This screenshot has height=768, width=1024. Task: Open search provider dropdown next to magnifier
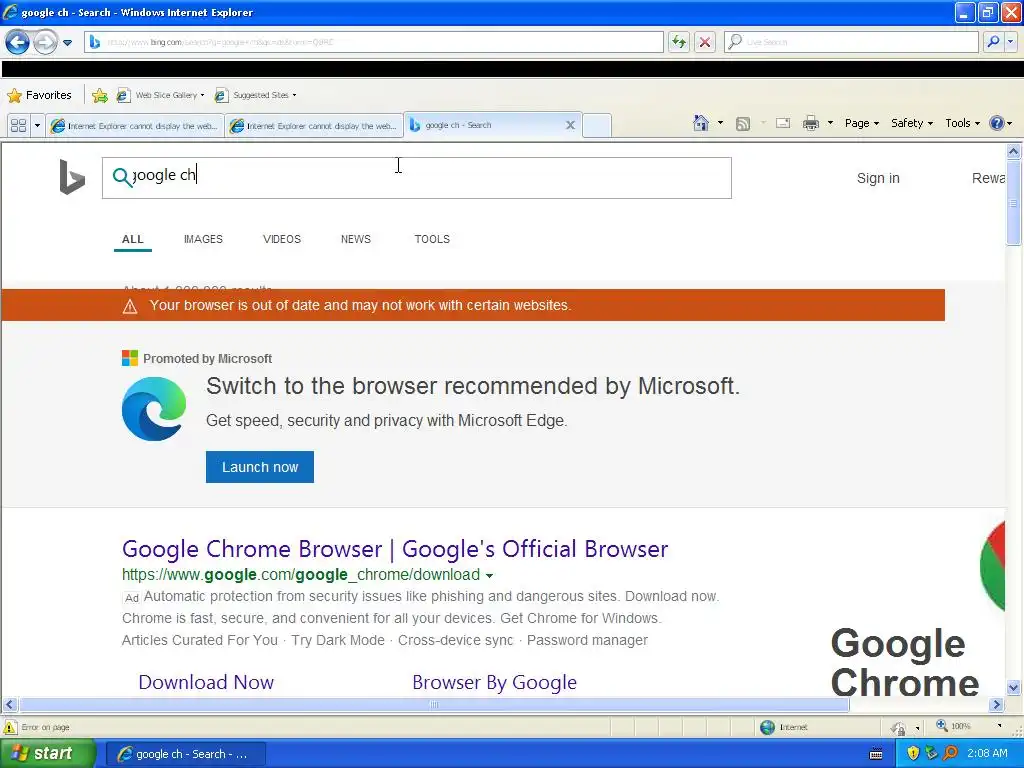click(x=1011, y=42)
